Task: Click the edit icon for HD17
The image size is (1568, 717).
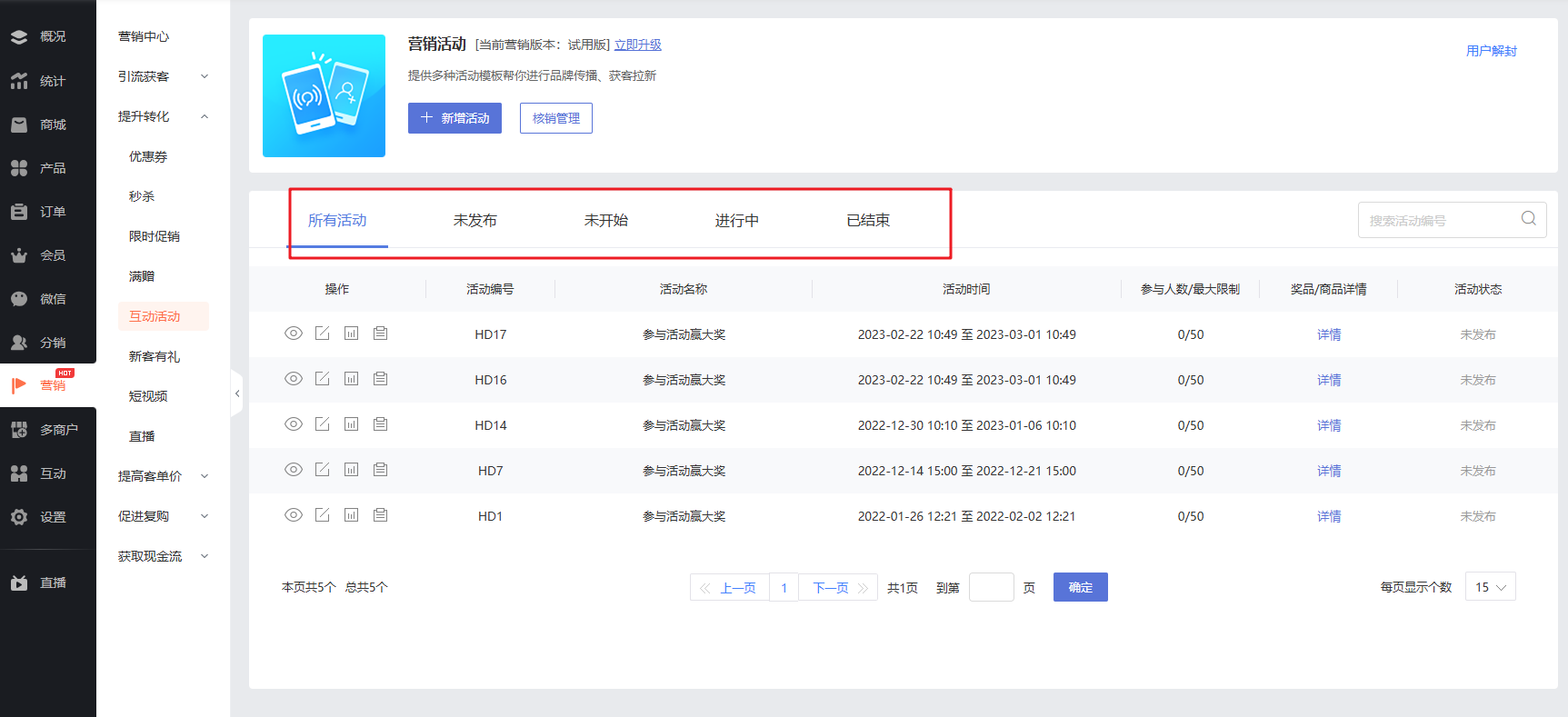Action: [323, 334]
